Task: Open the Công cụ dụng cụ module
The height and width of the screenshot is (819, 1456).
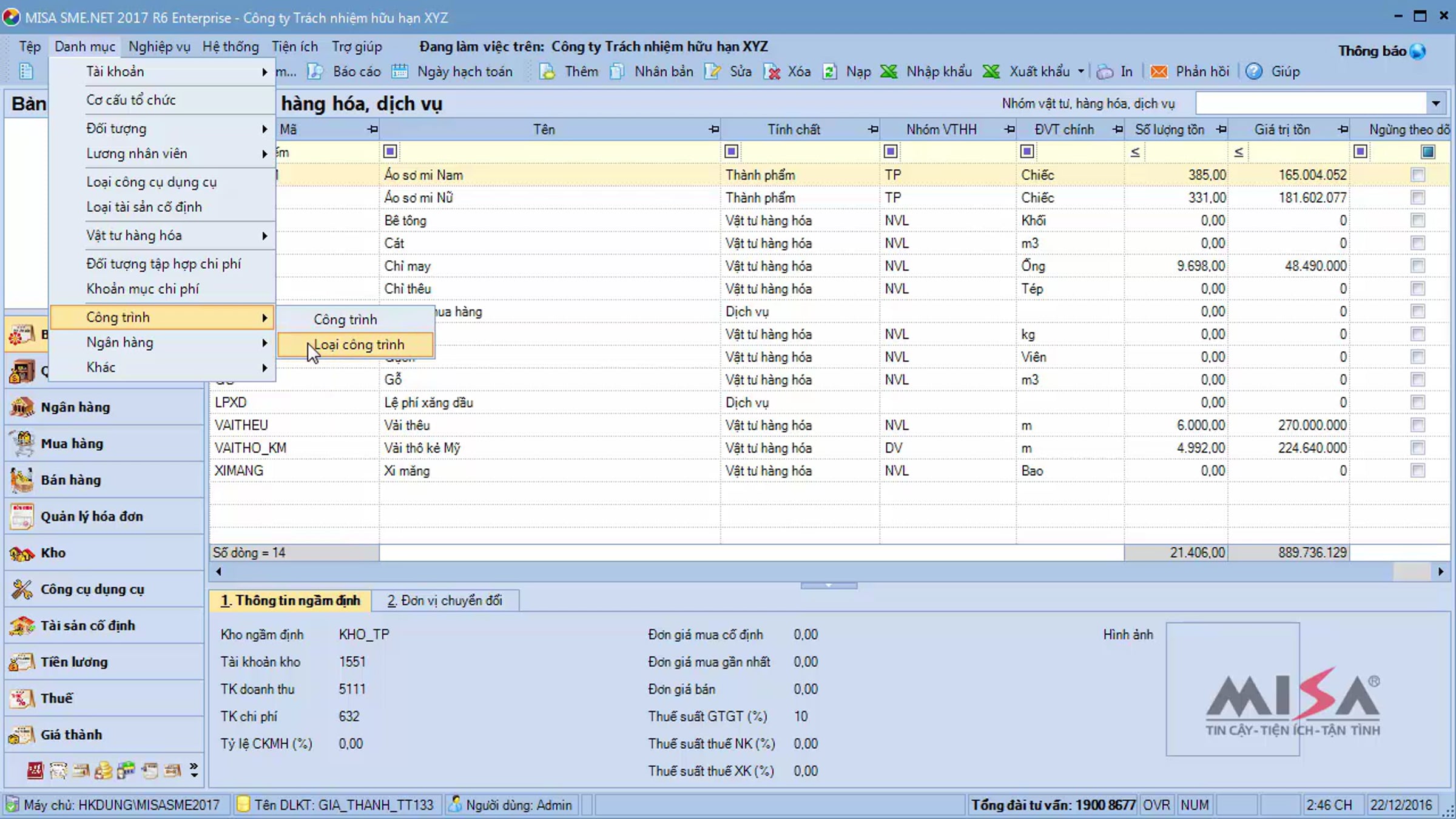Action: 104,589
